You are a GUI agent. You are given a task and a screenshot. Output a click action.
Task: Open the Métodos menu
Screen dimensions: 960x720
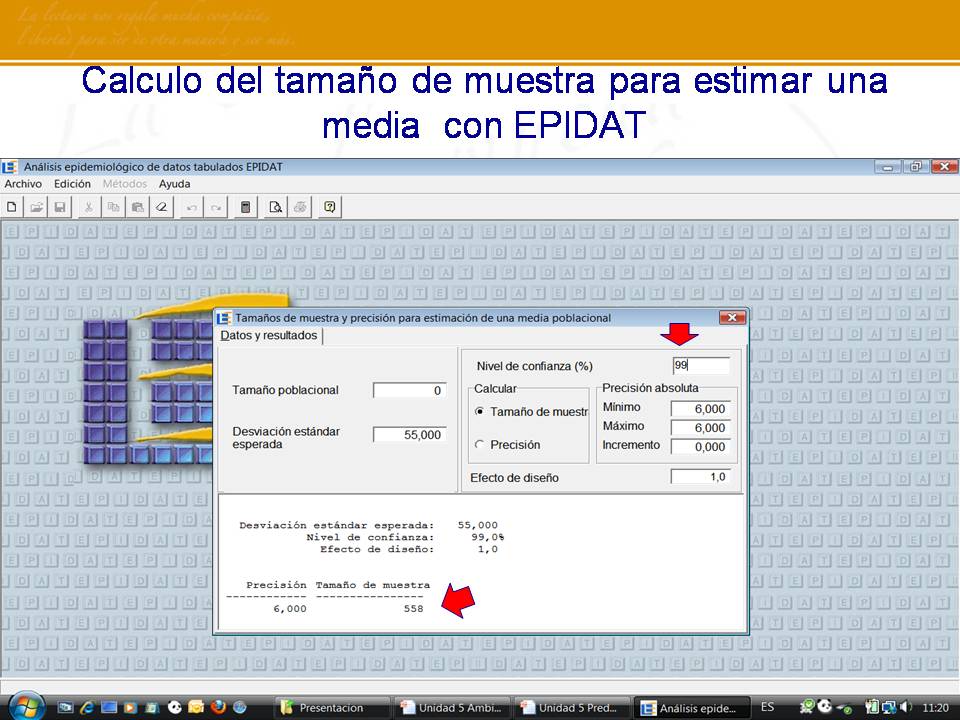[125, 184]
